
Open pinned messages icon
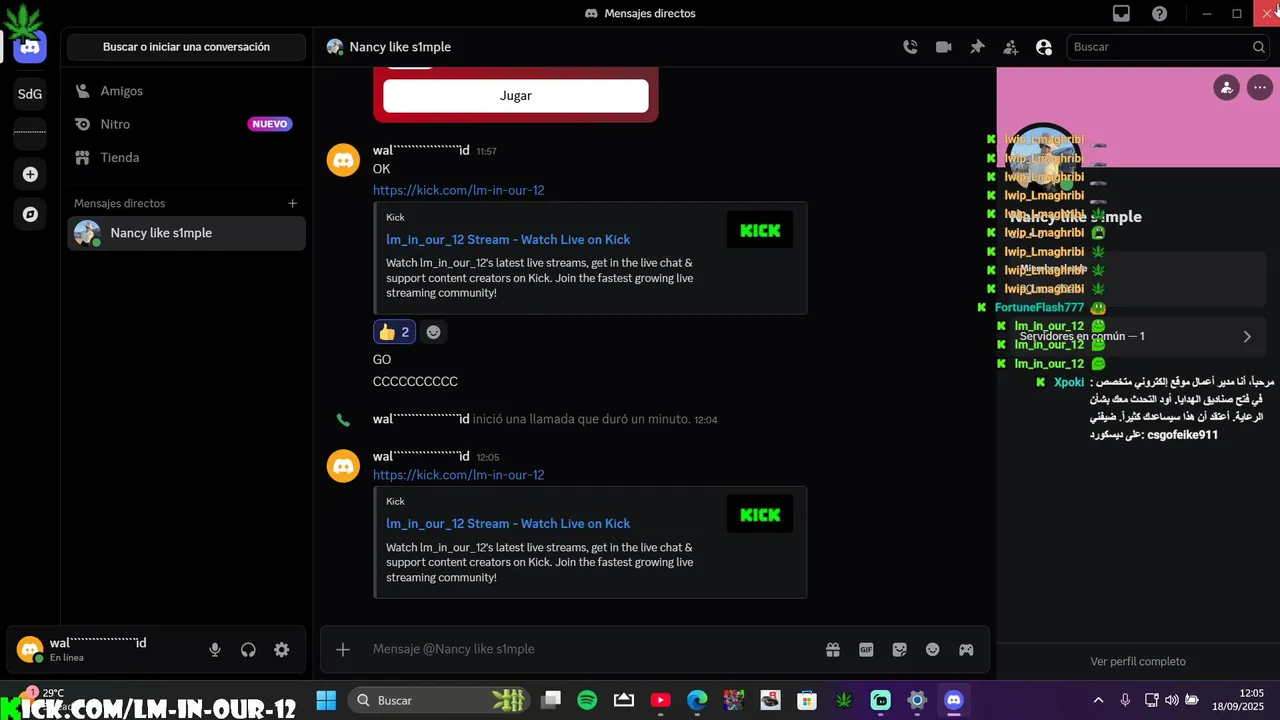[x=977, y=47]
